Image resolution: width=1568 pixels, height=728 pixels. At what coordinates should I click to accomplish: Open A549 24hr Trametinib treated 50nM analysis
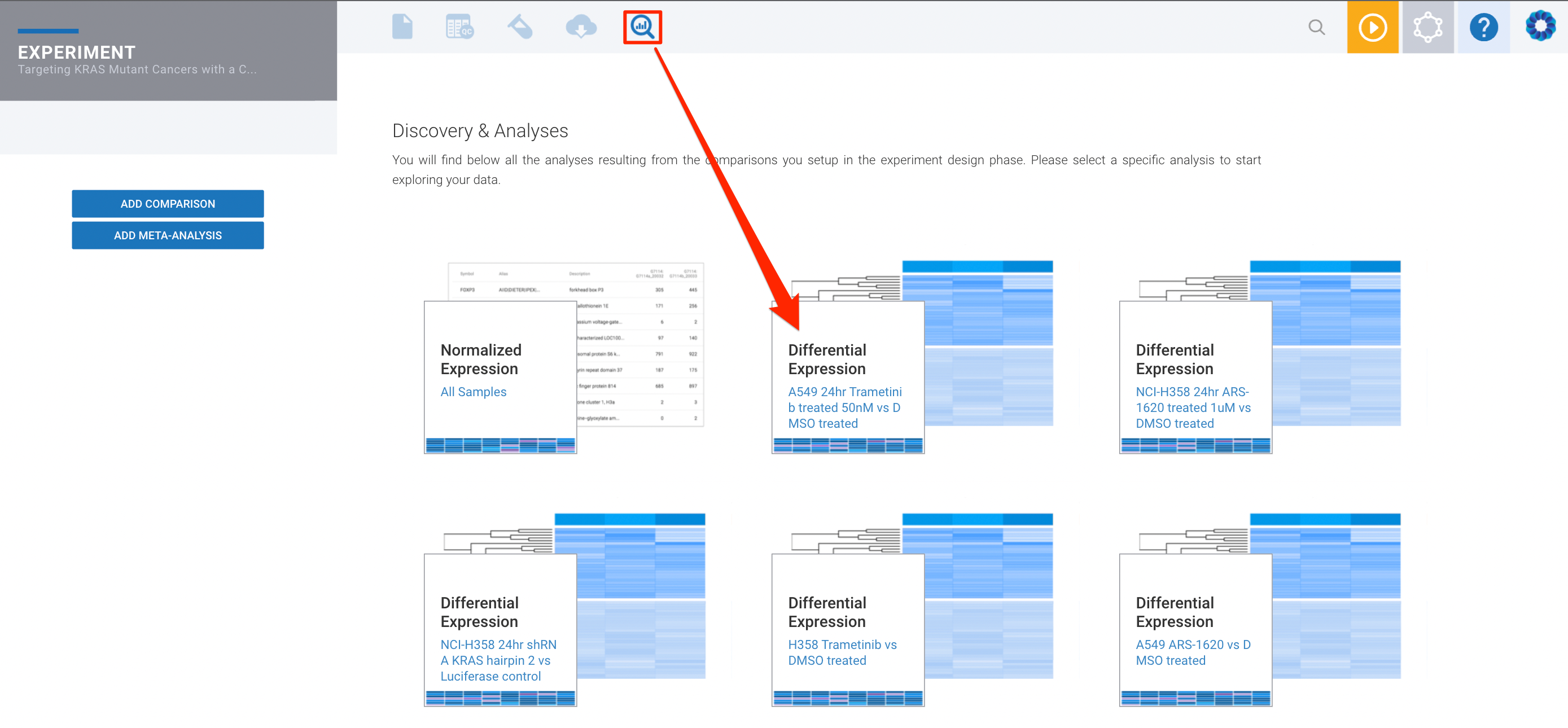(844, 408)
